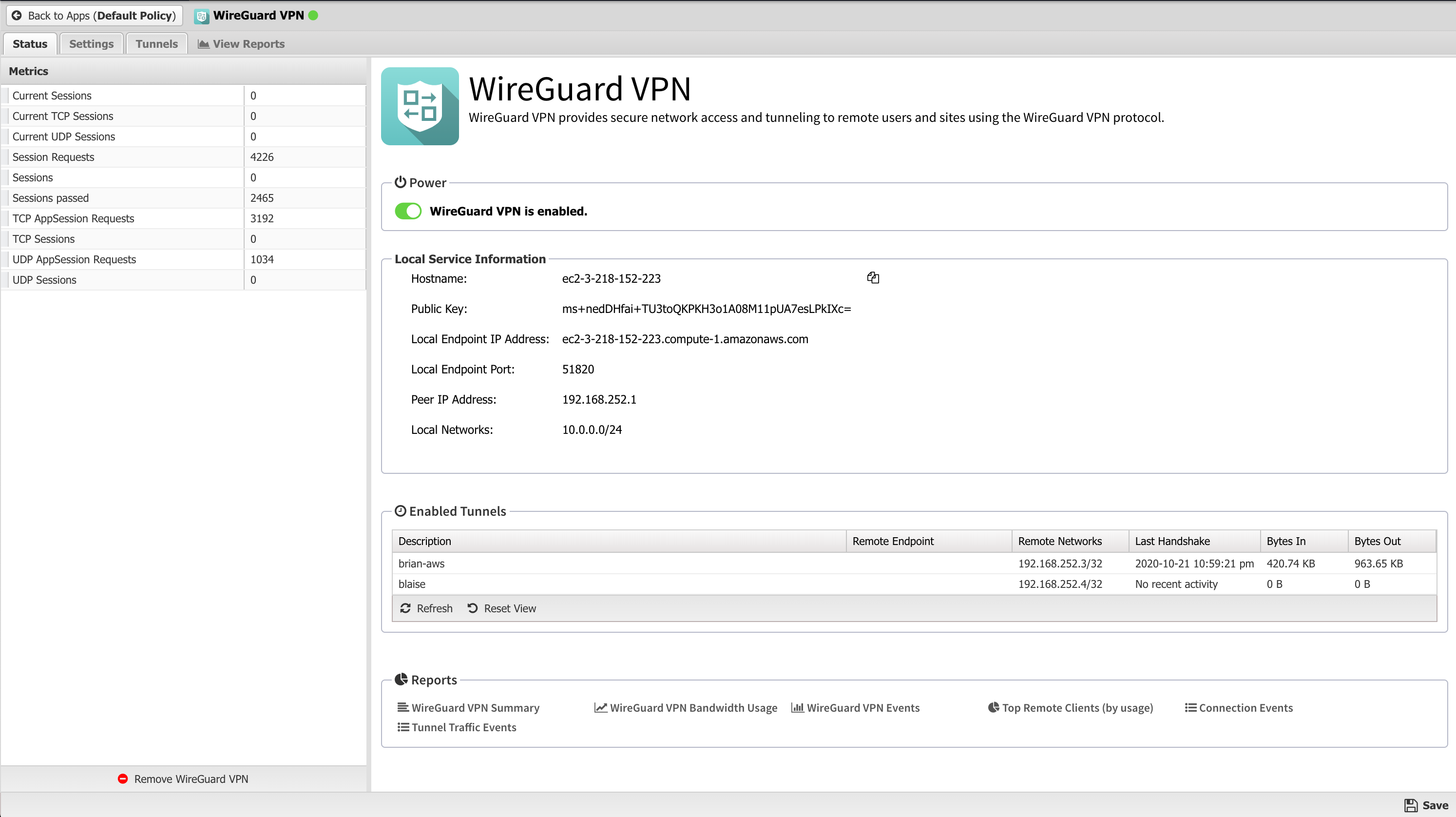The width and height of the screenshot is (1456, 817).
Task: Copy local service info with clipboard icon
Action: click(873, 277)
